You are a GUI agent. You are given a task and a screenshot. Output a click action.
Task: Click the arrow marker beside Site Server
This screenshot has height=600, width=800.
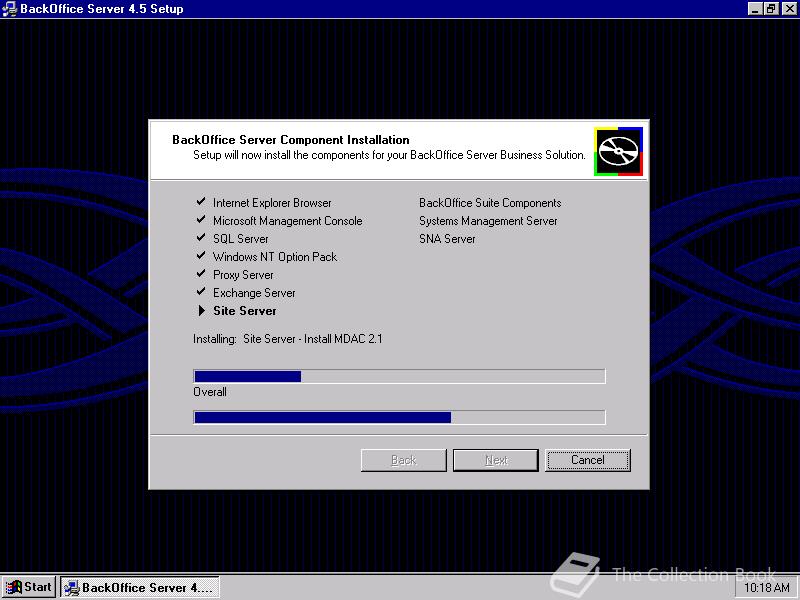(202, 310)
